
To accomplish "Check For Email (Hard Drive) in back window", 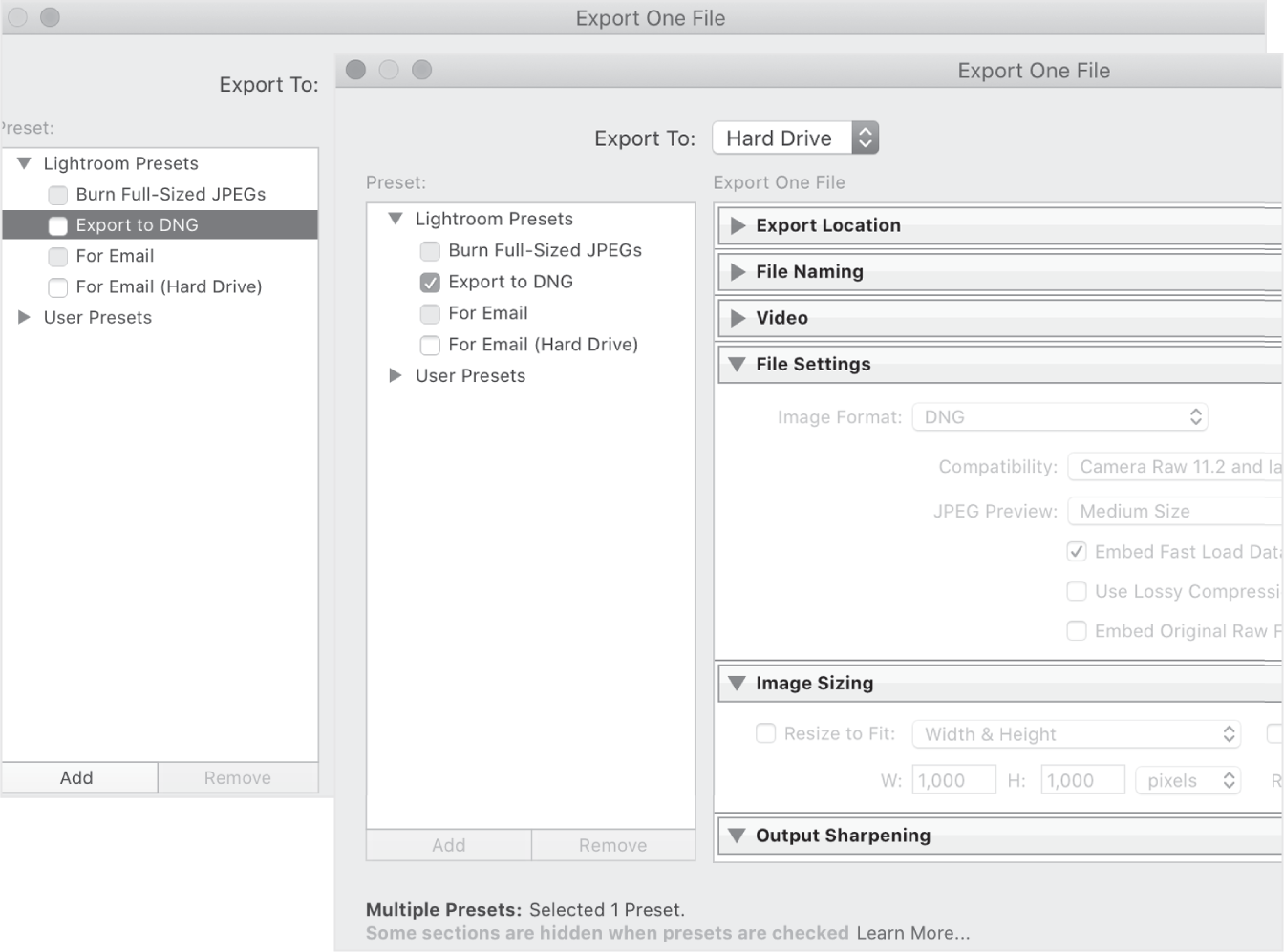I will [58, 287].
